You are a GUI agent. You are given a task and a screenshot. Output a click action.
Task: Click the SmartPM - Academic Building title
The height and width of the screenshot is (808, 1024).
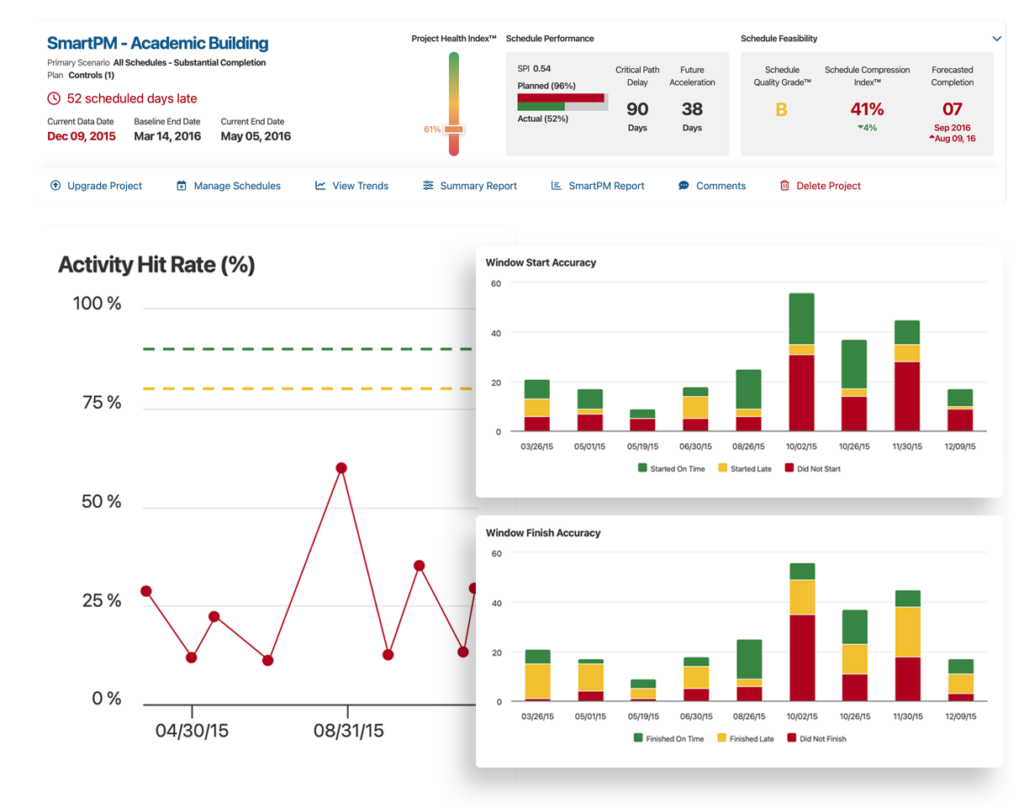(x=157, y=43)
